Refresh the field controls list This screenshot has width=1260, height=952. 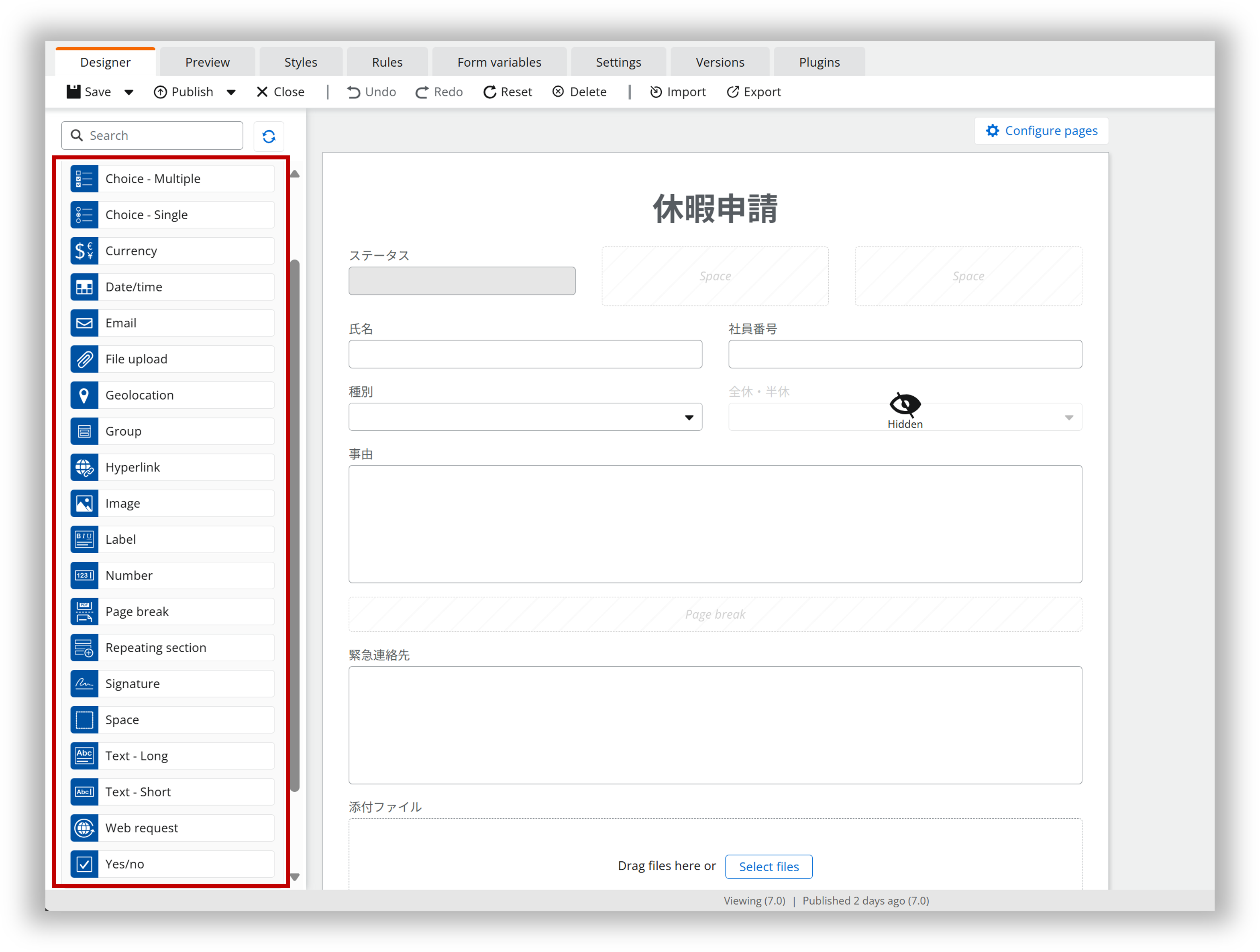[268, 136]
